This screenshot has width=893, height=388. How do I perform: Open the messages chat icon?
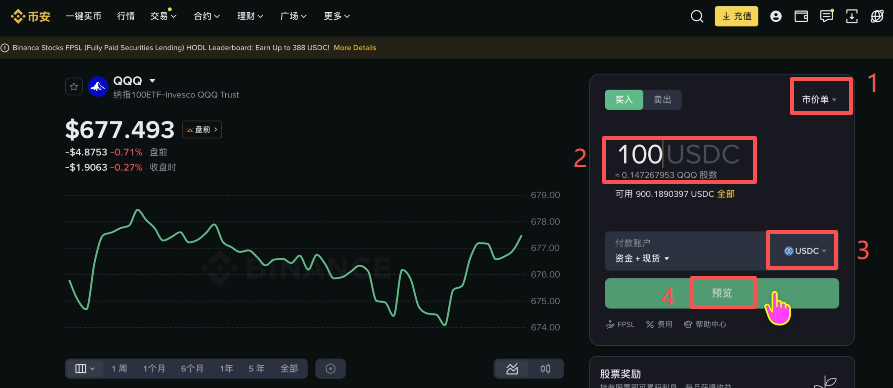coord(826,16)
